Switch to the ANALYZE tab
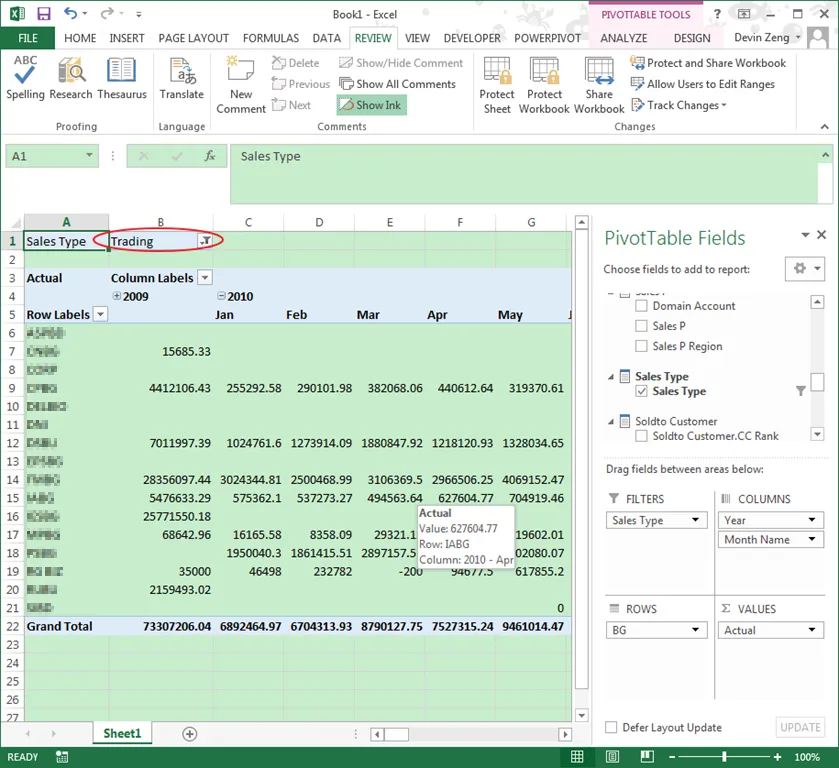839x768 pixels. (x=623, y=38)
